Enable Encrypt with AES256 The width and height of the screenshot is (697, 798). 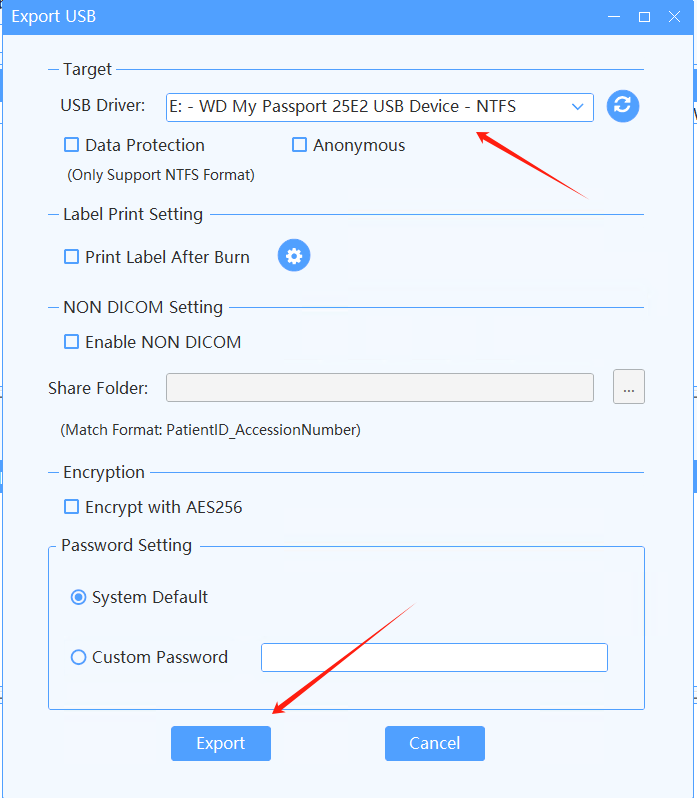(72, 507)
